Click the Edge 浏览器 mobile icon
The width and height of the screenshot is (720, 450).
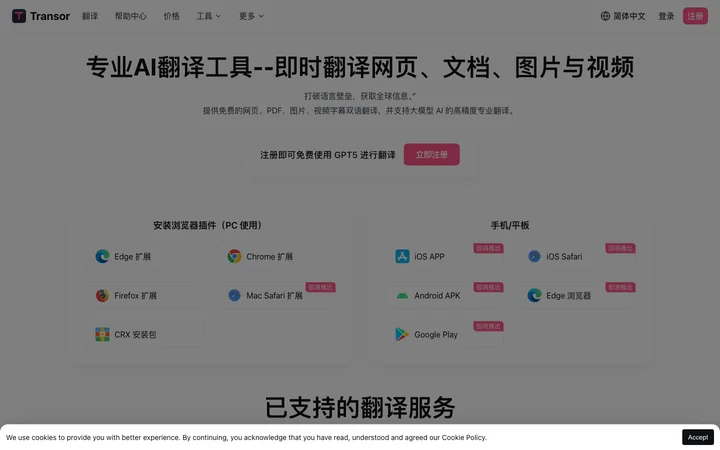point(534,295)
